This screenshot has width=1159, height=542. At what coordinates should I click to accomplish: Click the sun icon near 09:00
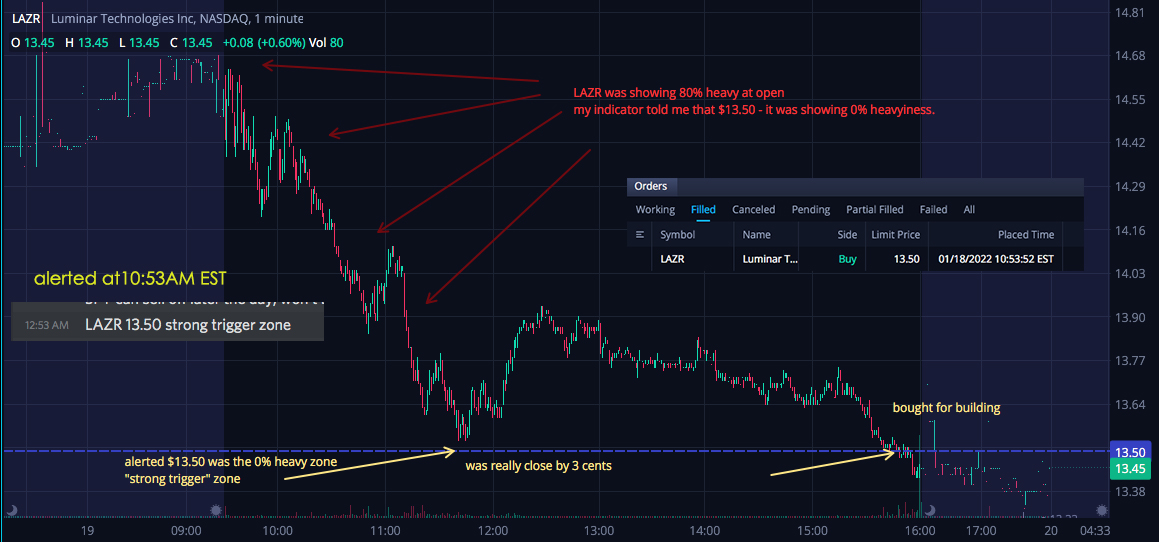point(216,510)
